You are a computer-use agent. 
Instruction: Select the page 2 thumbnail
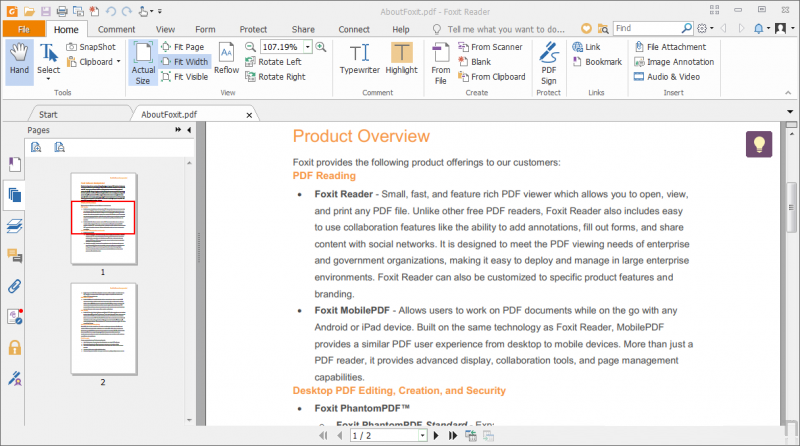pyautogui.click(x=103, y=328)
